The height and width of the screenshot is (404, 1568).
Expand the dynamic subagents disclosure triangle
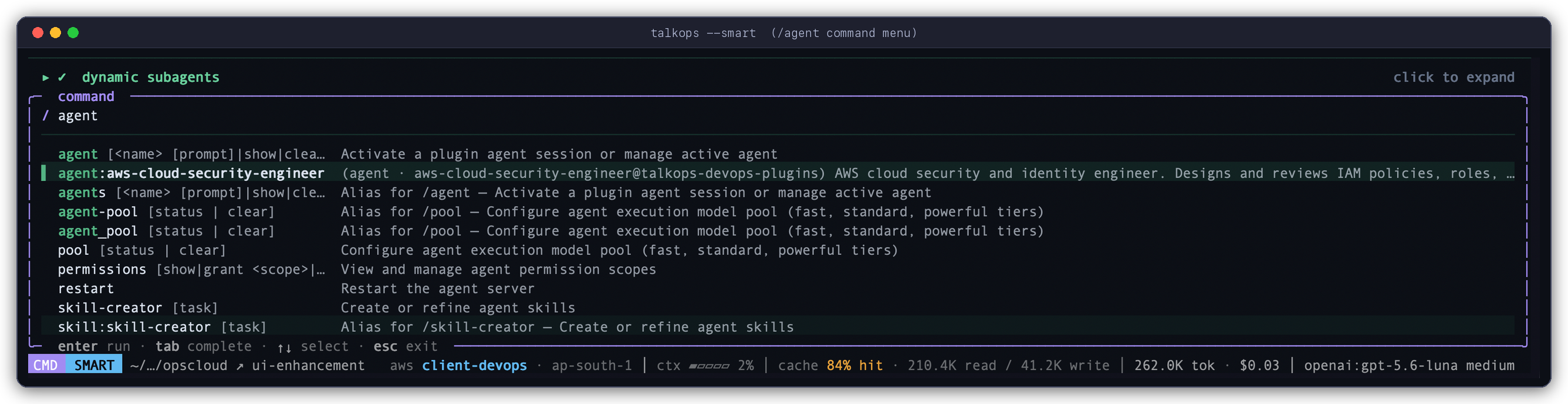point(46,78)
